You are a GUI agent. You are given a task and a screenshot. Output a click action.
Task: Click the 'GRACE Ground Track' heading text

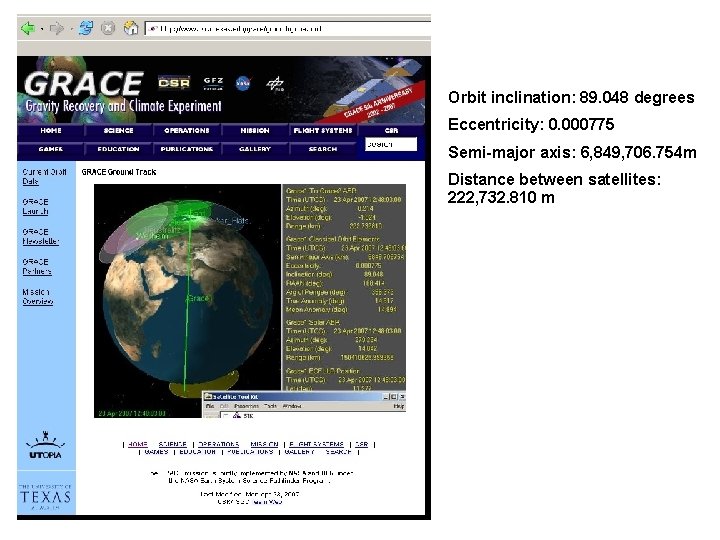coord(119,172)
